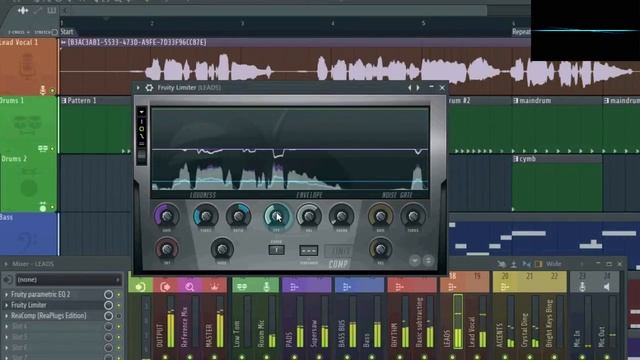Toggle the Drums 2 track mute LED

(x=52, y=207)
